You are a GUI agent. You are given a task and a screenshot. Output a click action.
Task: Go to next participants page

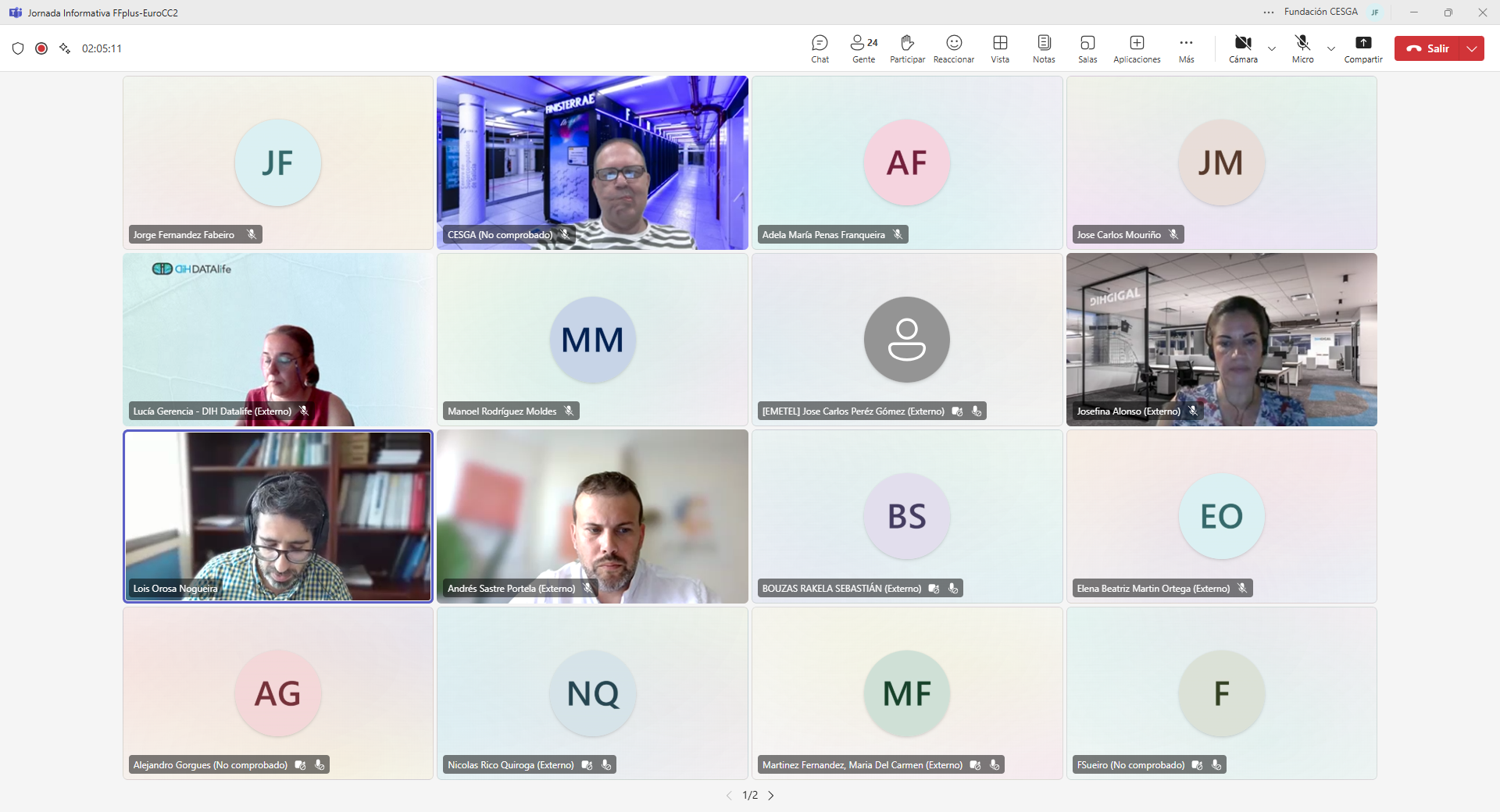771,796
